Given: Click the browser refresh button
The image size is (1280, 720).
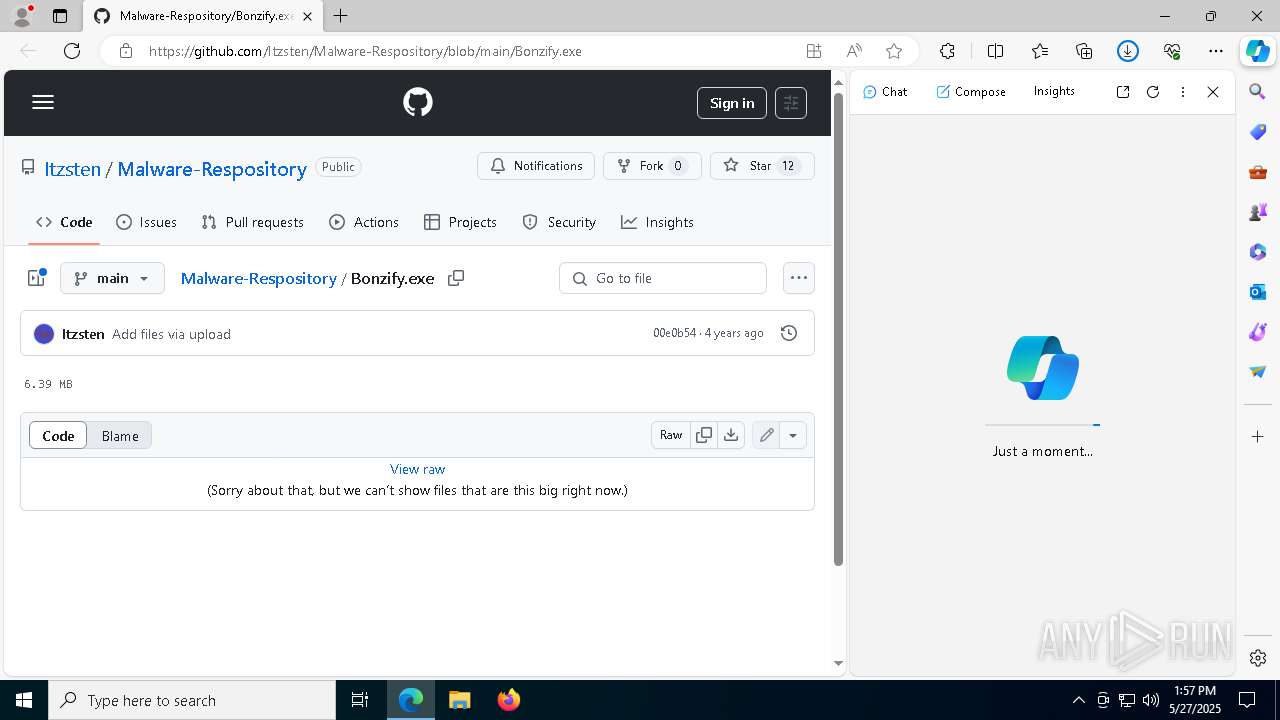Looking at the screenshot, I should 72,51.
